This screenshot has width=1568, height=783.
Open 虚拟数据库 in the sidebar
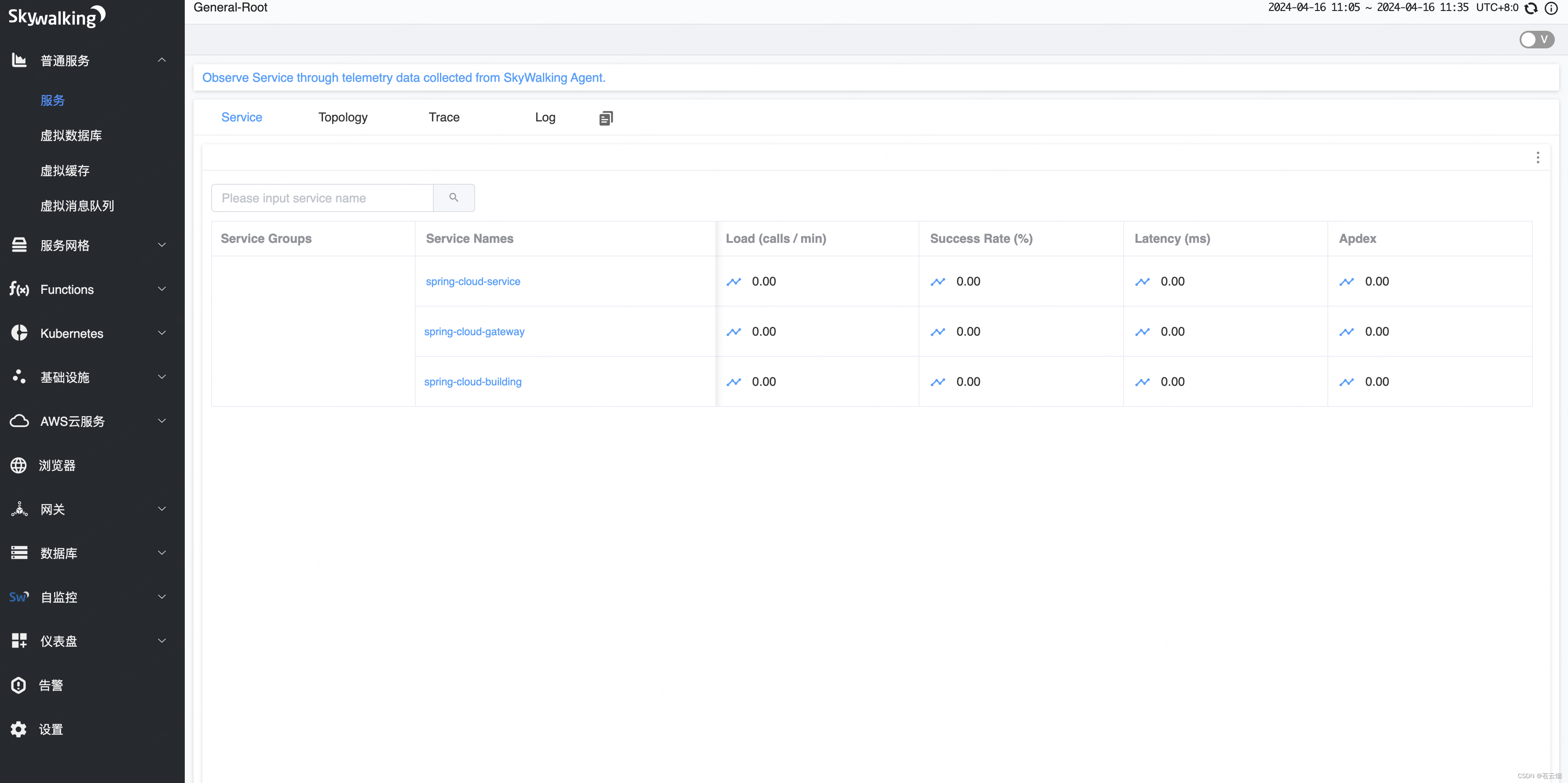click(70, 135)
